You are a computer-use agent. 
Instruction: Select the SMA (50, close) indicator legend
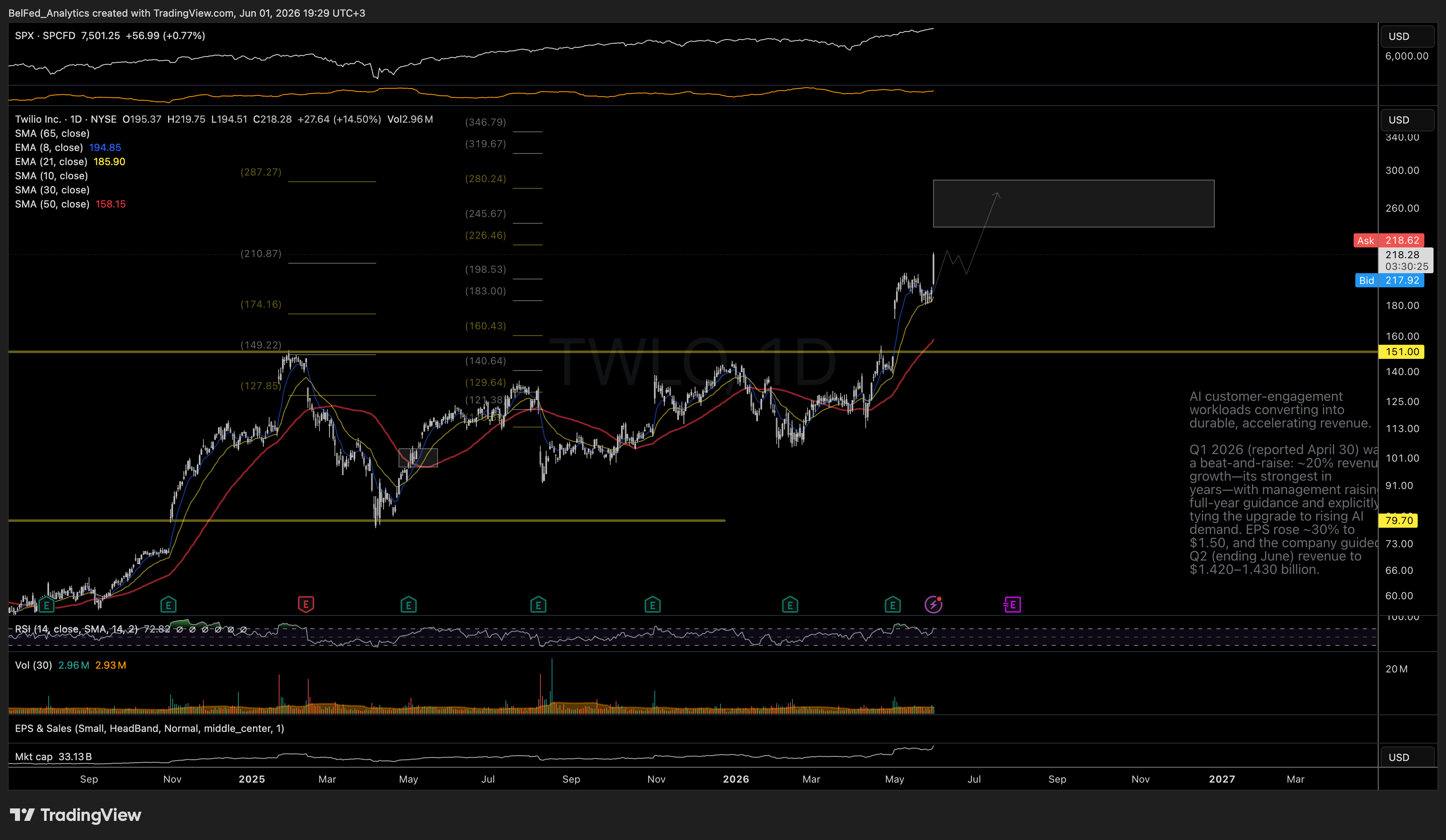tap(52, 204)
